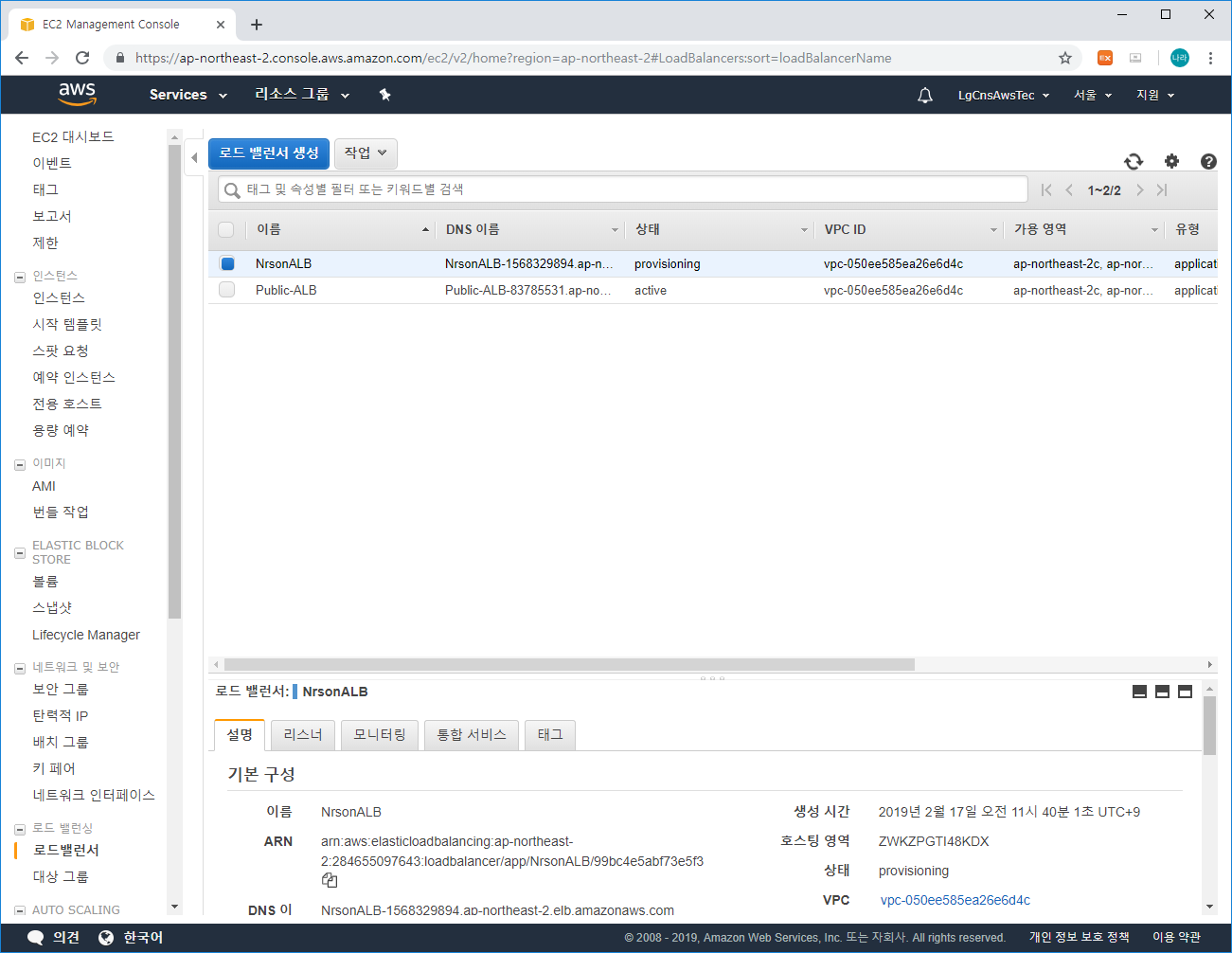Image resolution: width=1232 pixels, height=953 pixels.
Task: Click the orange EX extension icon
Action: pos(1105,58)
